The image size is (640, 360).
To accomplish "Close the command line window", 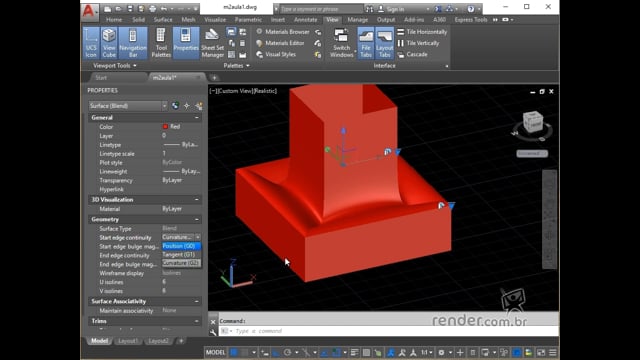I will [x=213, y=322].
